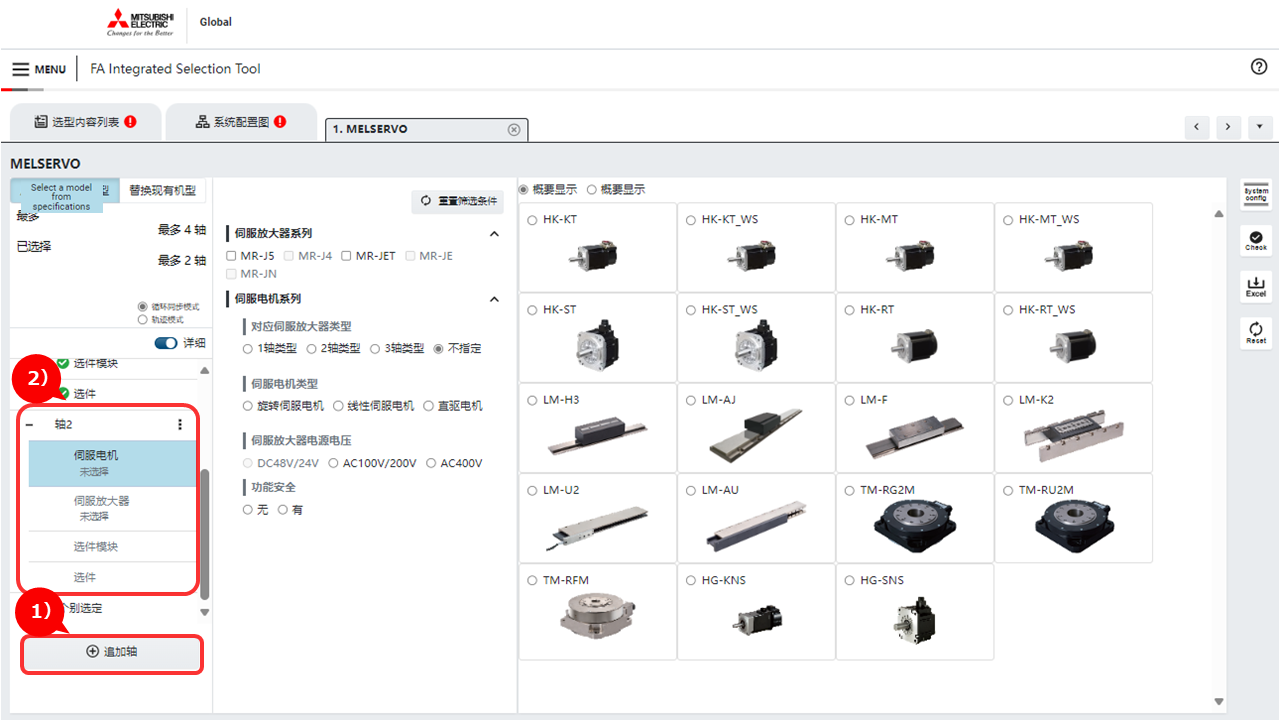Collapse 轴2 with the minus icon
1280x720 pixels.
click(29, 425)
